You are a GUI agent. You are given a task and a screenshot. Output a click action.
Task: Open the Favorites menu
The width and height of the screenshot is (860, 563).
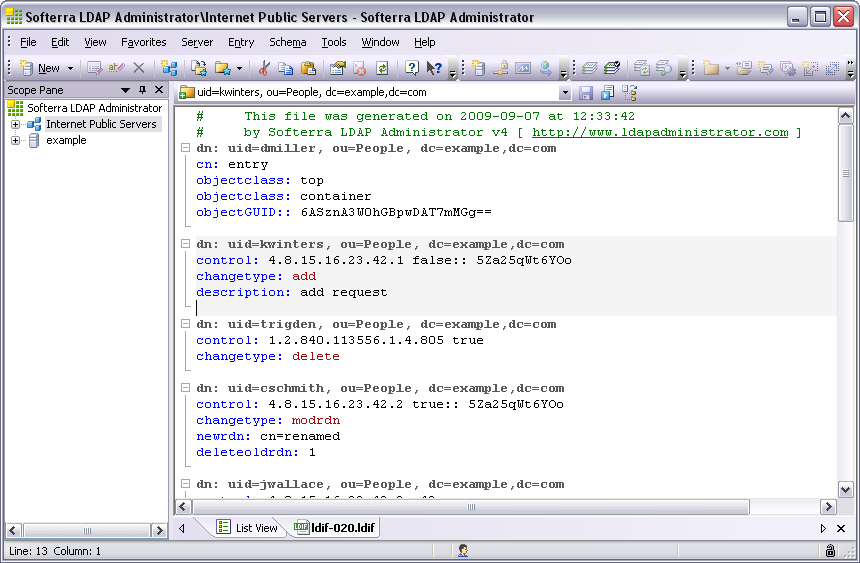tap(143, 42)
